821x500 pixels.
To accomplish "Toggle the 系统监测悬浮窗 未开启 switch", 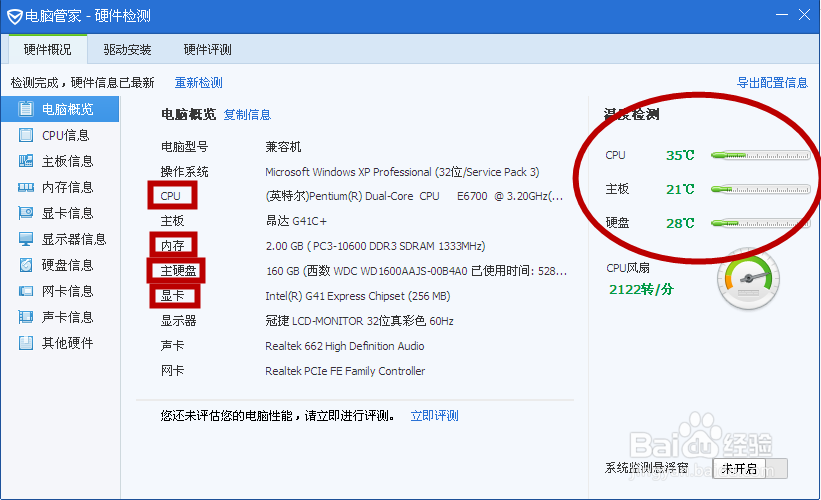I will coord(750,468).
